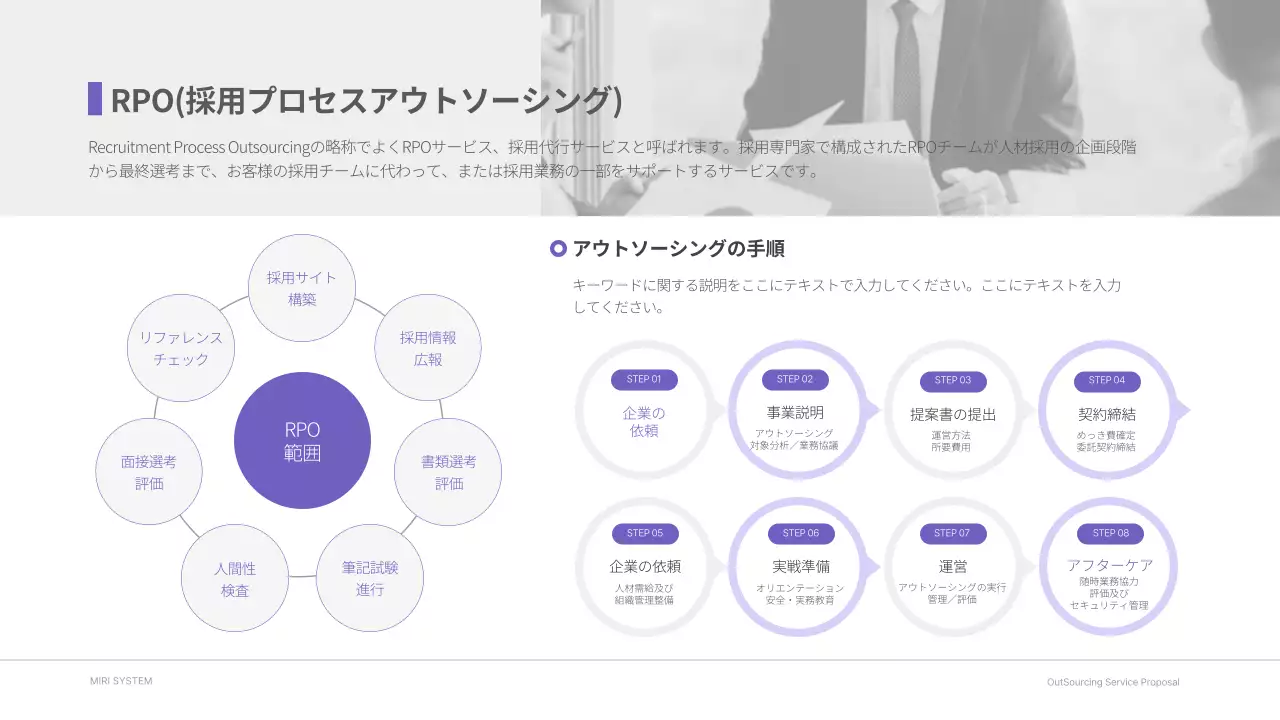Select the 筆記試験進行 node
Screen dimensions: 1280x720
(x=371, y=578)
